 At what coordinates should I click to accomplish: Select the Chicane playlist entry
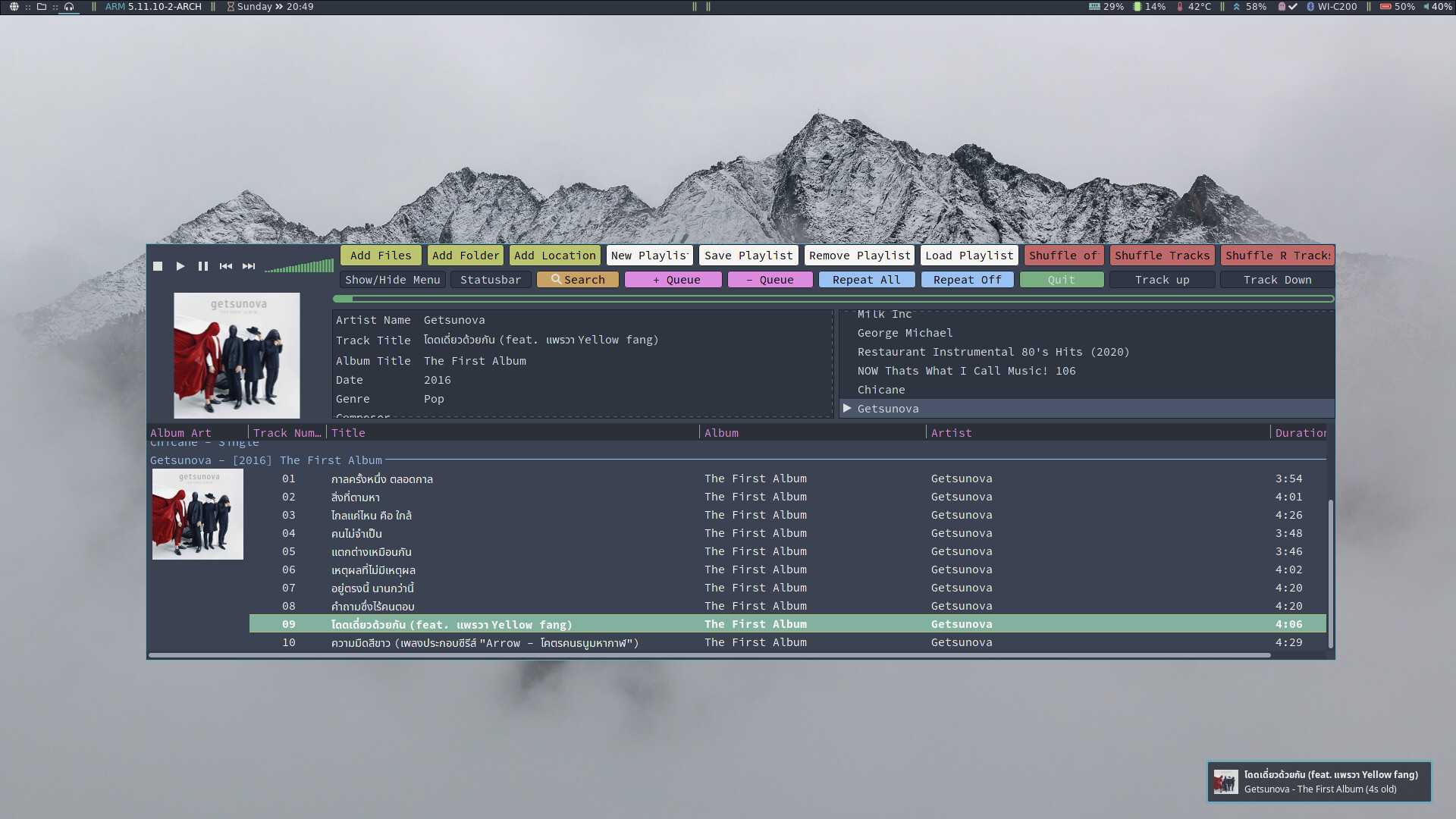881,390
